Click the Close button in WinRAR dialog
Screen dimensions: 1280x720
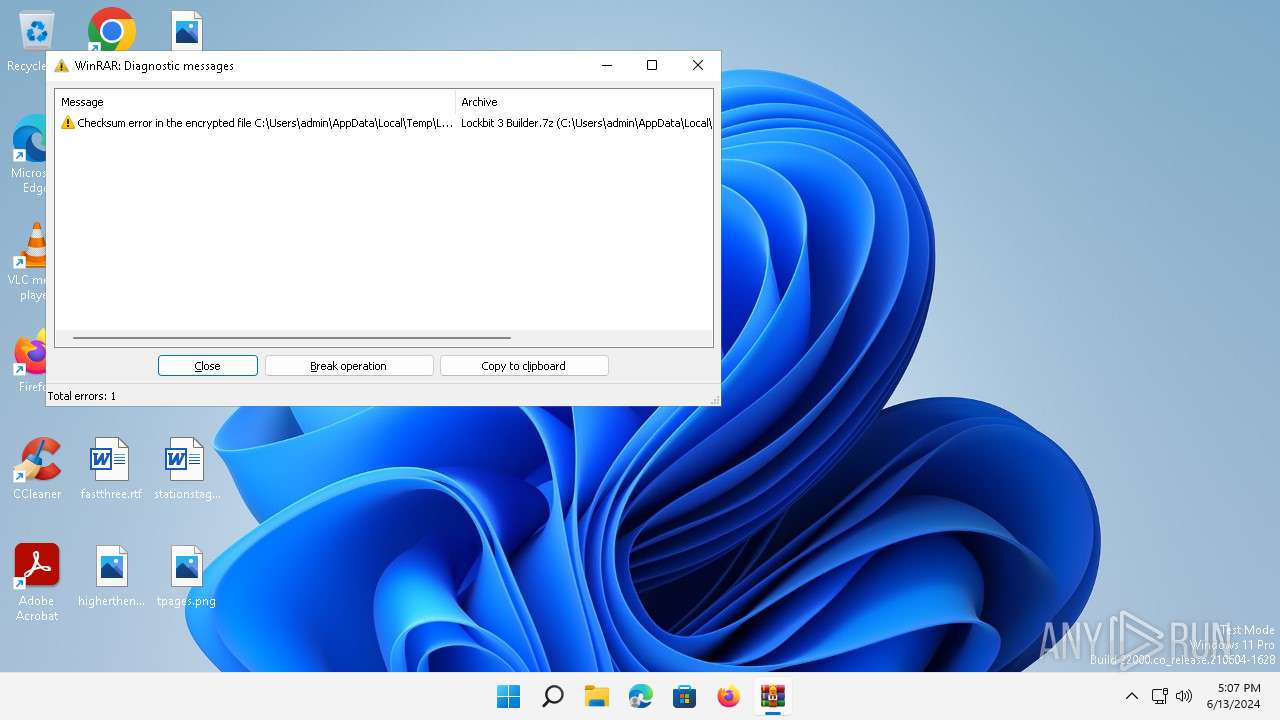208,366
